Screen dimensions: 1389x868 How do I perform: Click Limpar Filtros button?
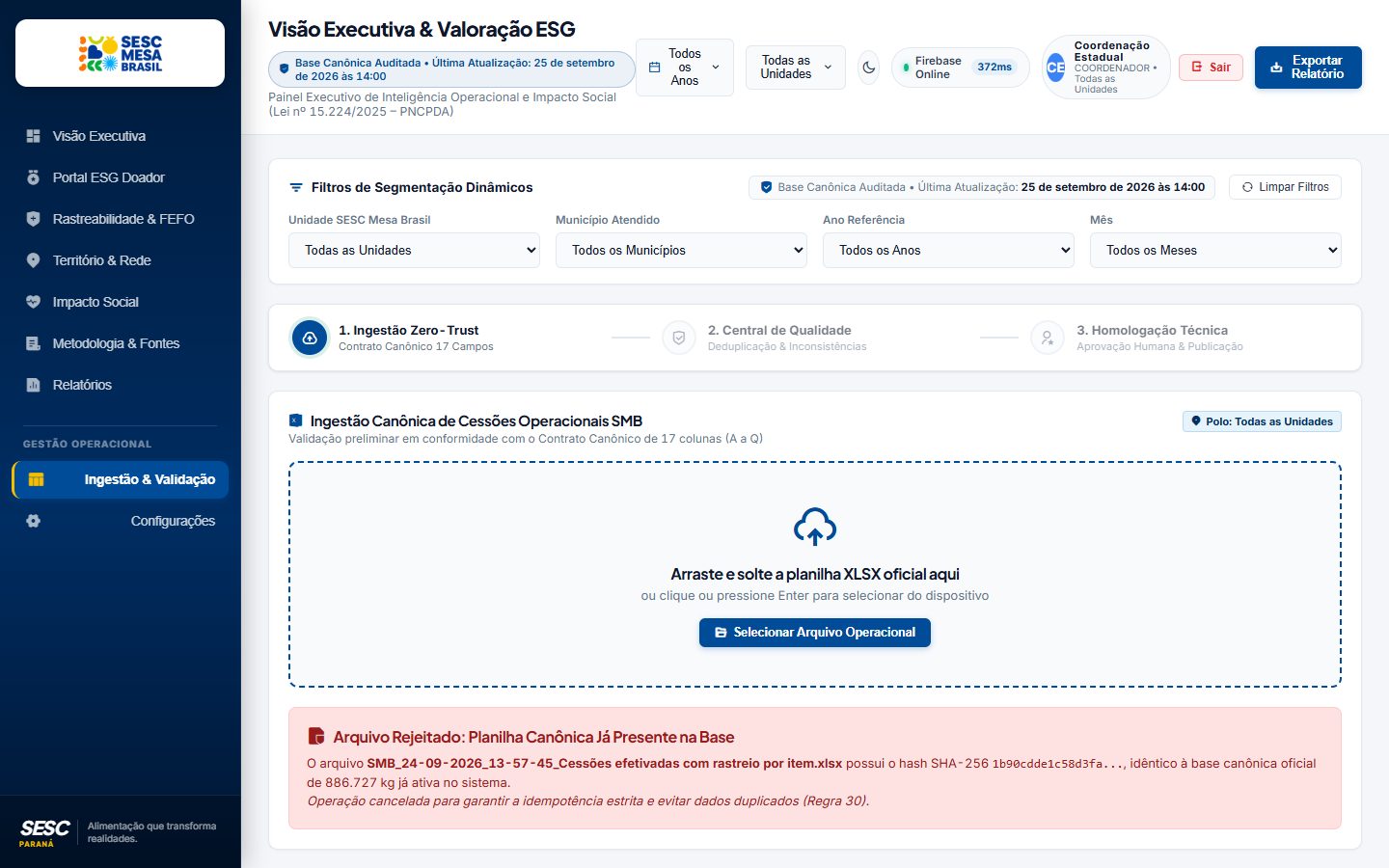click(x=1285, y=187)
